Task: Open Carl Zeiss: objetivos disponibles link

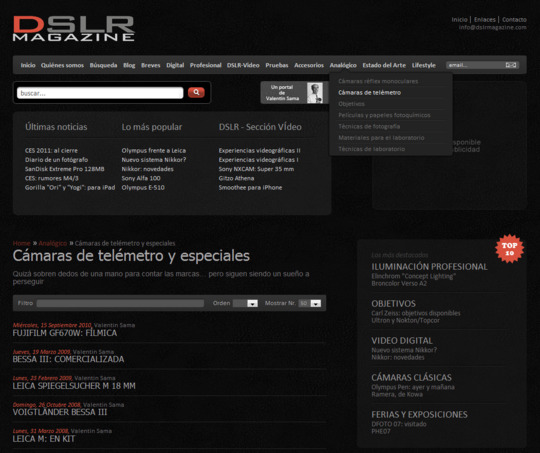Action: tap(416, 313)
